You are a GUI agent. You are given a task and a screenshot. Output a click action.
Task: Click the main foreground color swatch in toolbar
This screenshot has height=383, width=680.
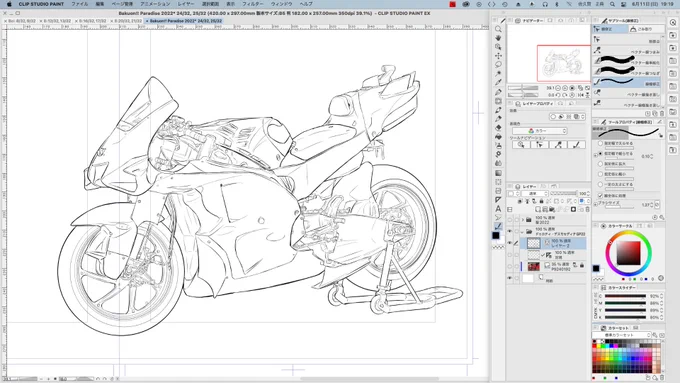(496, 236)
